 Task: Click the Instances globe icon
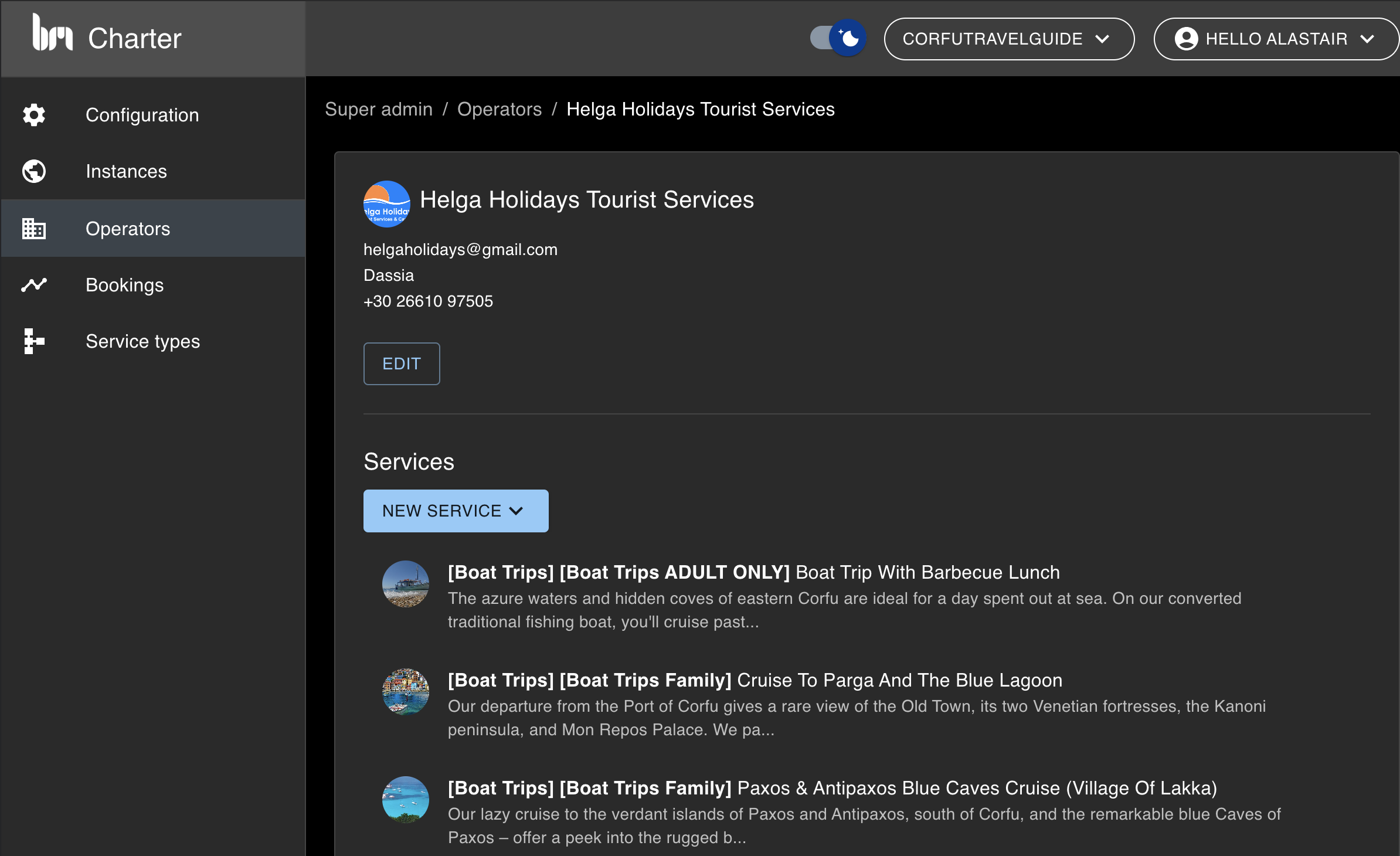pos(34,171)
